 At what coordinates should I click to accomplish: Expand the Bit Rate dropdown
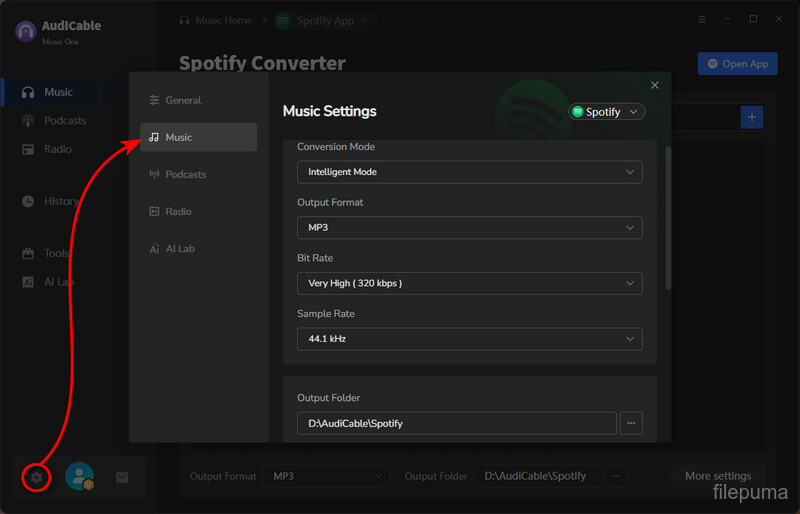[469, 283]
